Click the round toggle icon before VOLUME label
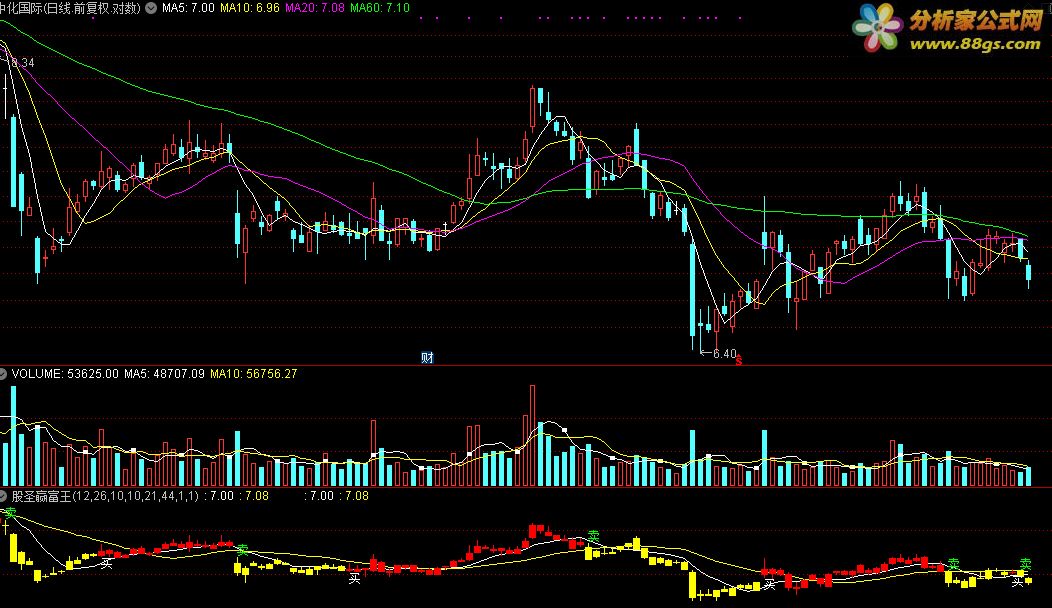Viewport: 1052px width, 608px height. click(x=3, y=374)
